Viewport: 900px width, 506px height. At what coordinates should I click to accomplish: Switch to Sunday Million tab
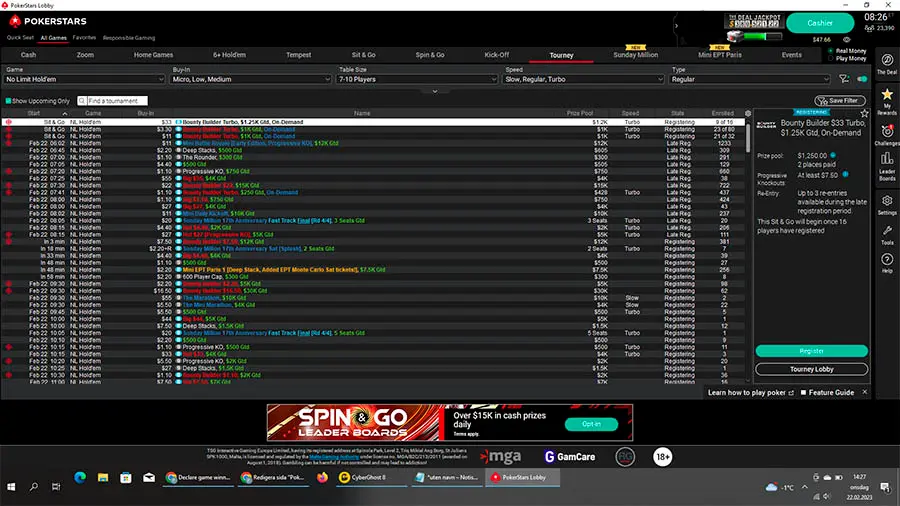pos(635,55)
